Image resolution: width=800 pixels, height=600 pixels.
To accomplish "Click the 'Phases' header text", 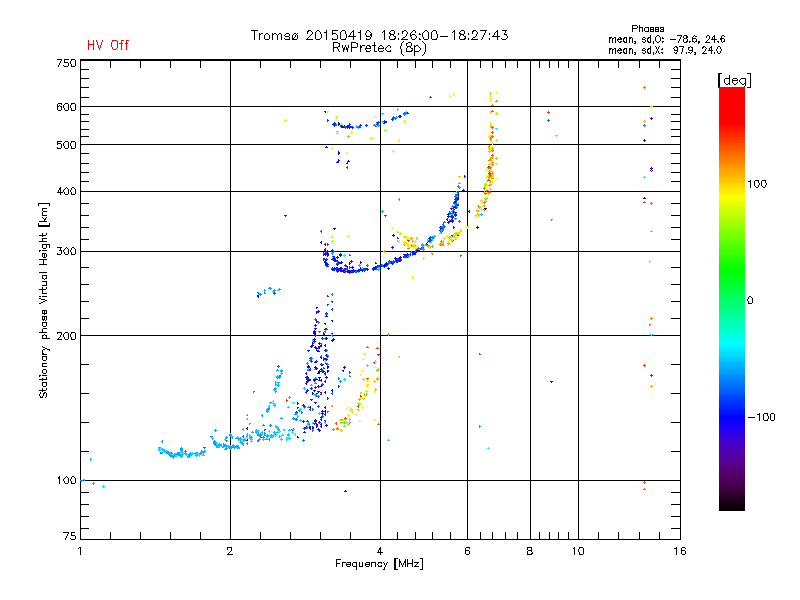I will (x=647, y=29).
